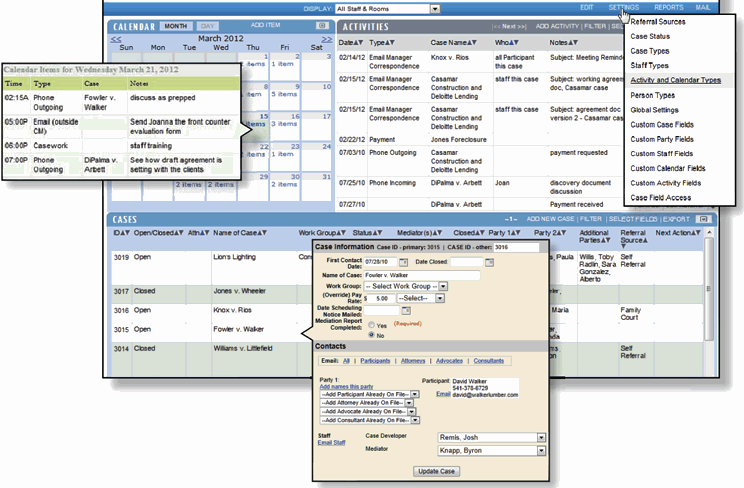744x488 pixels.
Task: Select No for Mediation Report Completed
Action: click(372, 335)
